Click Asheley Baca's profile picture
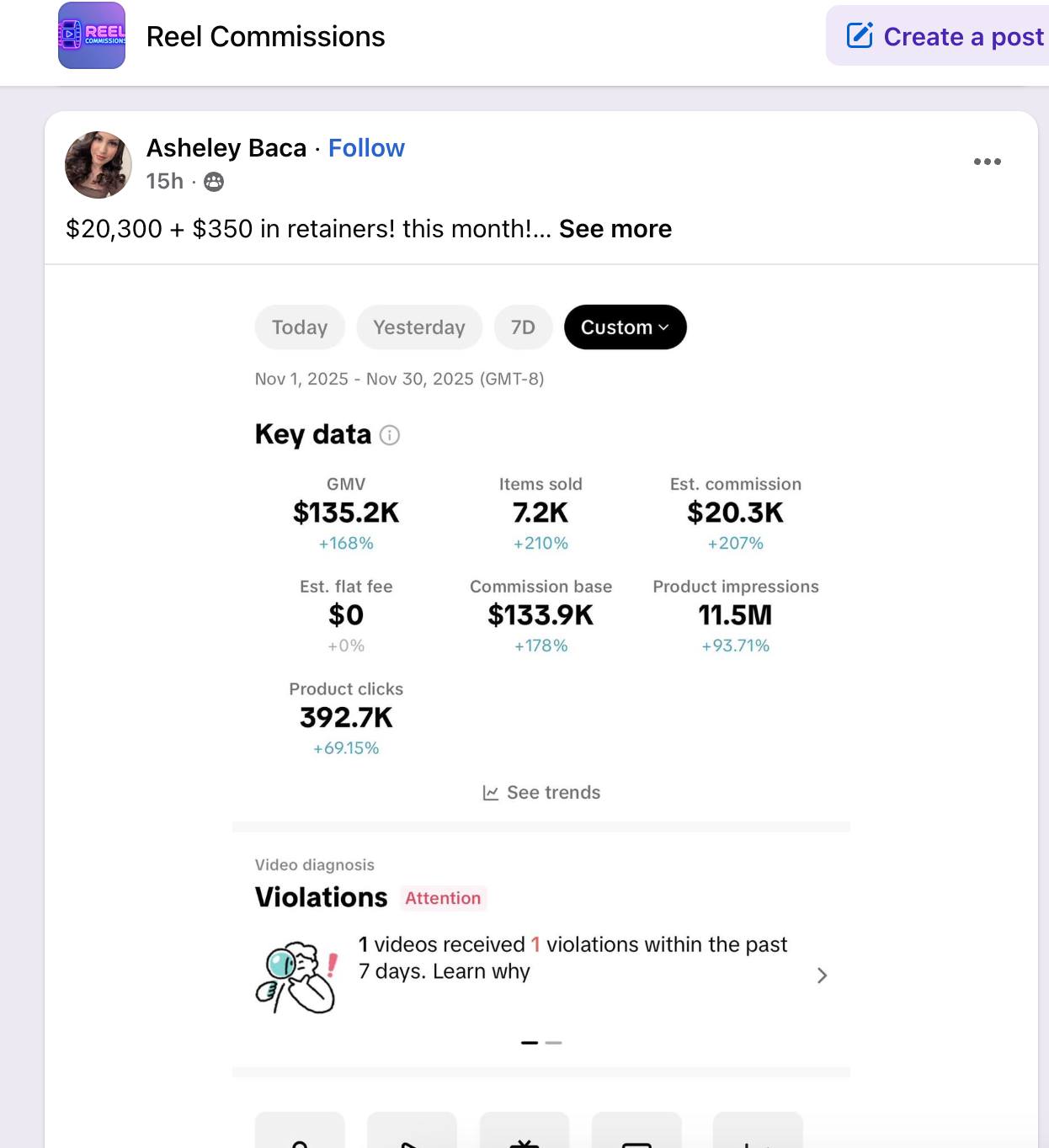The image size is (1049, 1148). point(98,165)
